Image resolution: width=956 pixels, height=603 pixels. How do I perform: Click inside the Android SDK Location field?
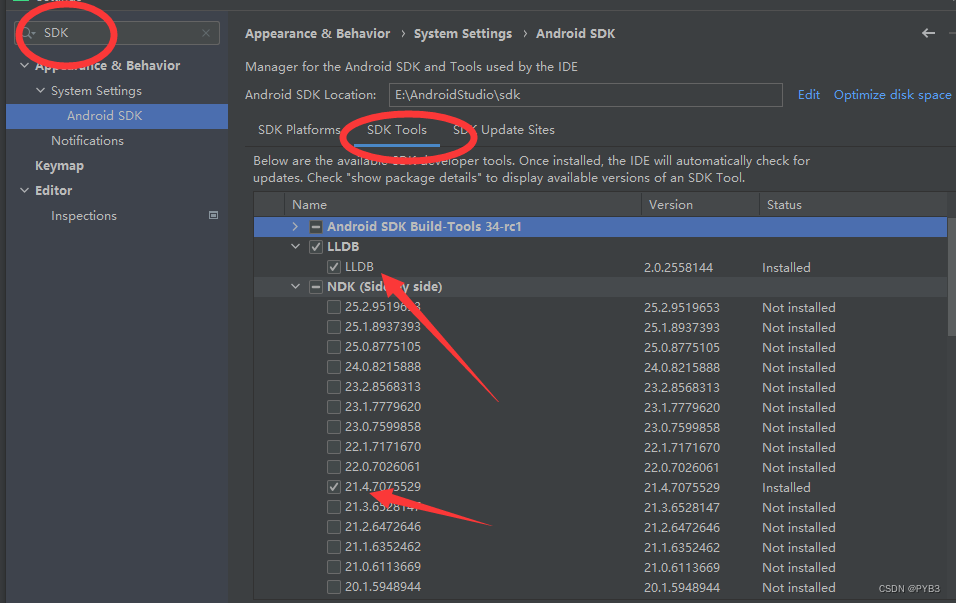(585, 95)
